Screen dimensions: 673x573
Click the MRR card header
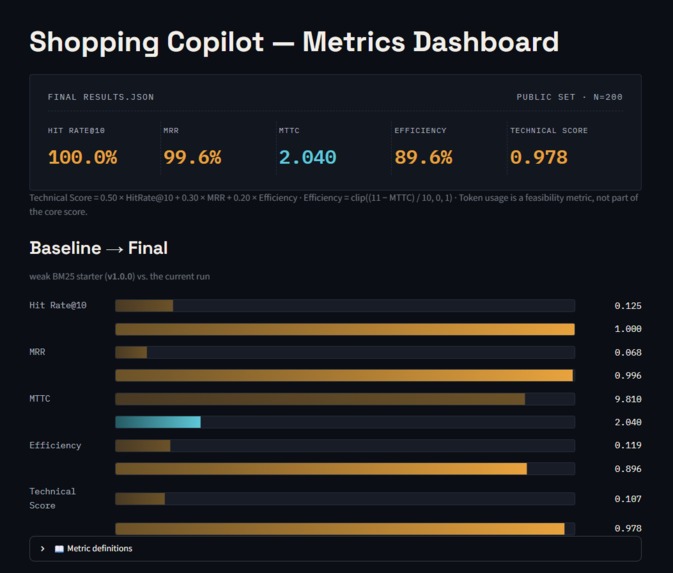[171, 130]
